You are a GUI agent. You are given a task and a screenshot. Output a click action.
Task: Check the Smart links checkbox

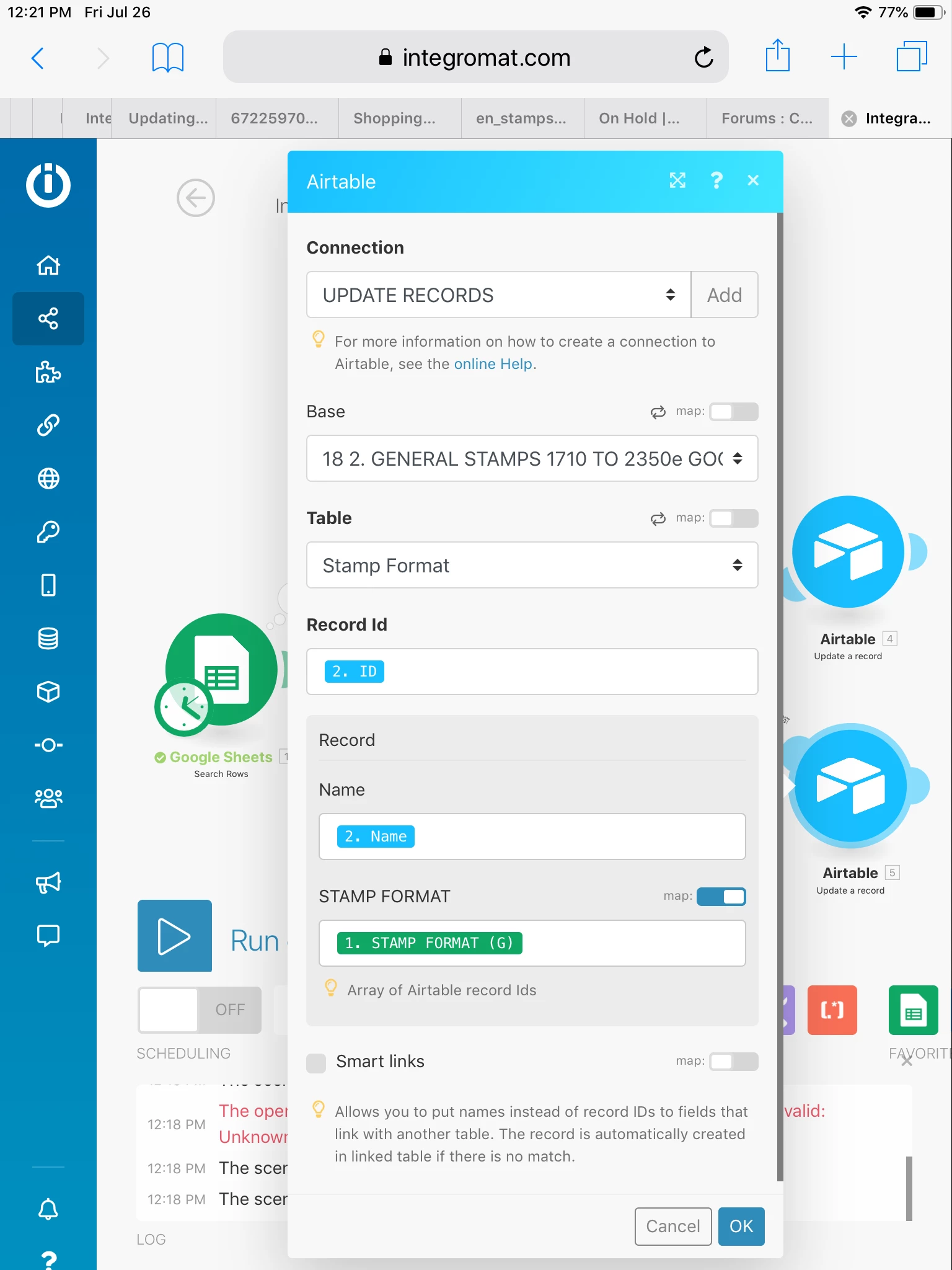[316, 1063]
